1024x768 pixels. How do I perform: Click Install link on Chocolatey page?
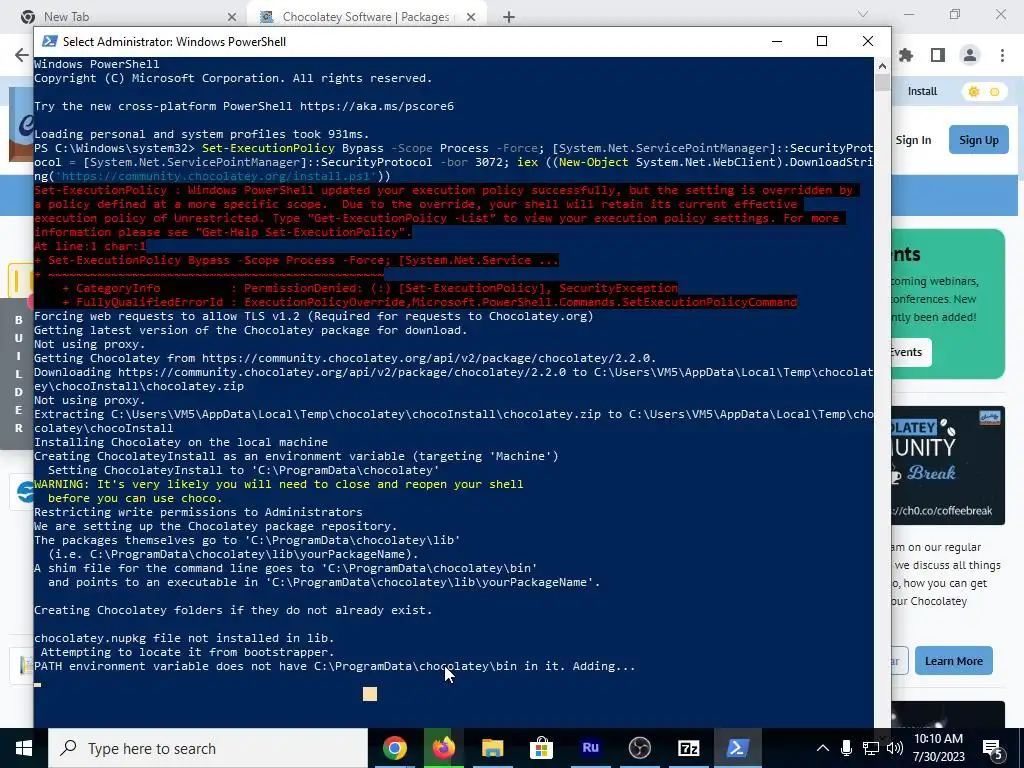(922, 91)
